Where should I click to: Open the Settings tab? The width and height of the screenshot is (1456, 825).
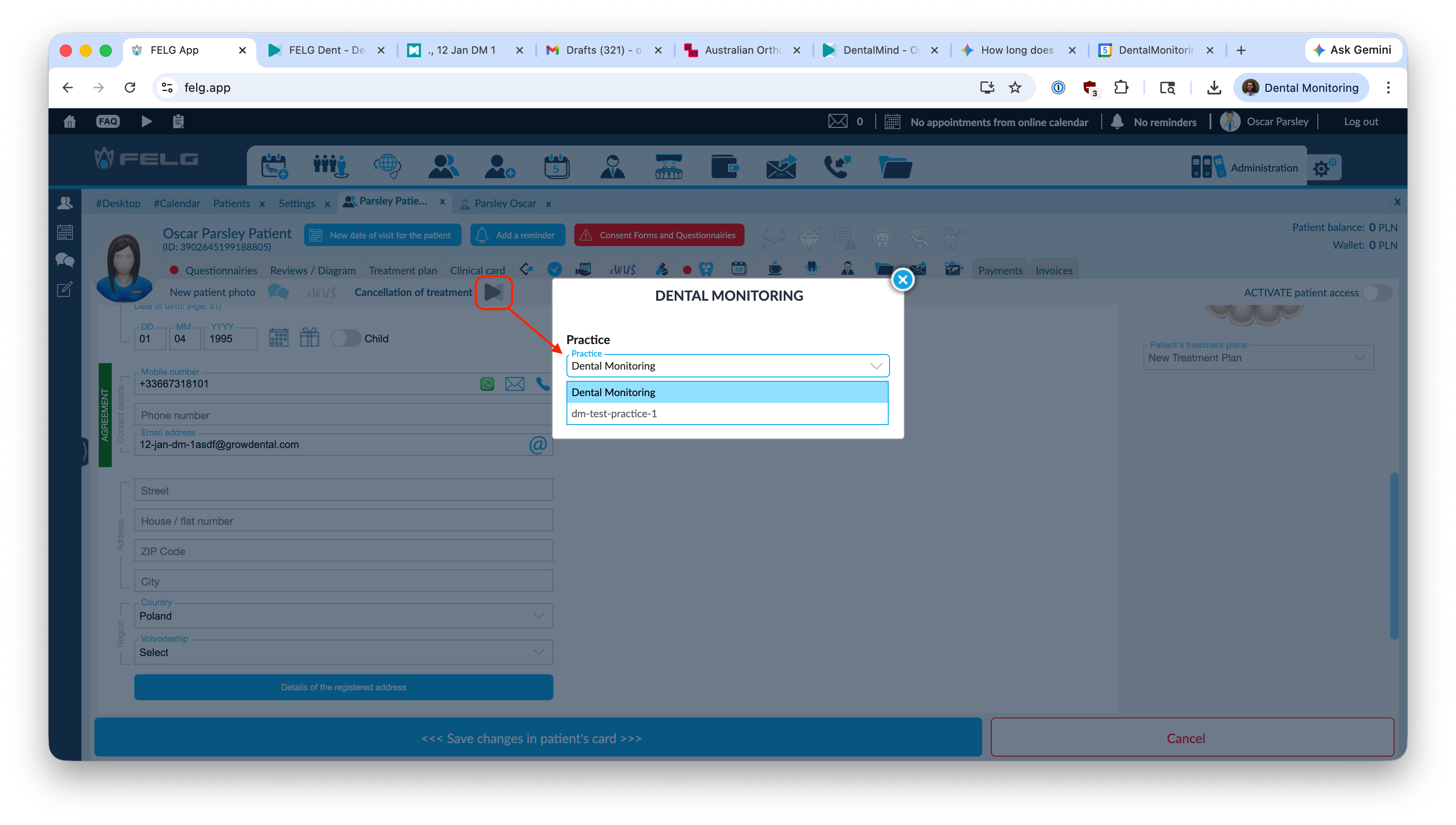click(297, 203)
